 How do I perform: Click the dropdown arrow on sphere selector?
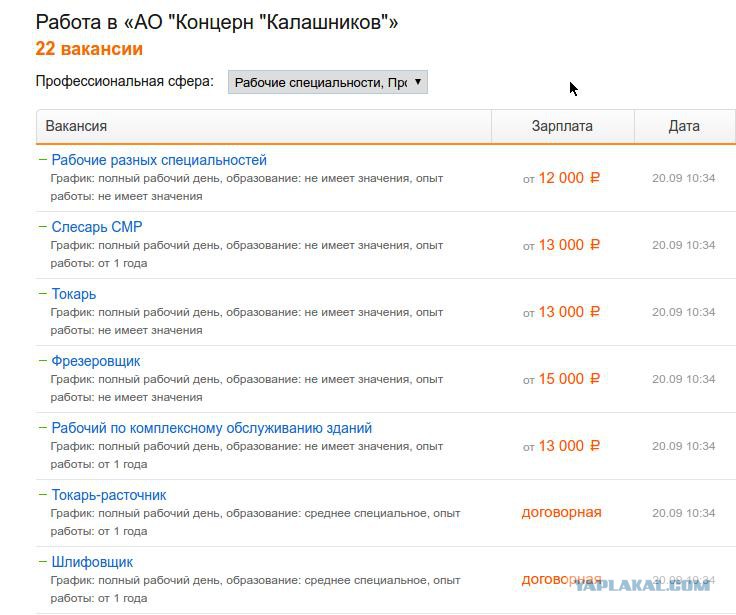(x=418, y=82)
